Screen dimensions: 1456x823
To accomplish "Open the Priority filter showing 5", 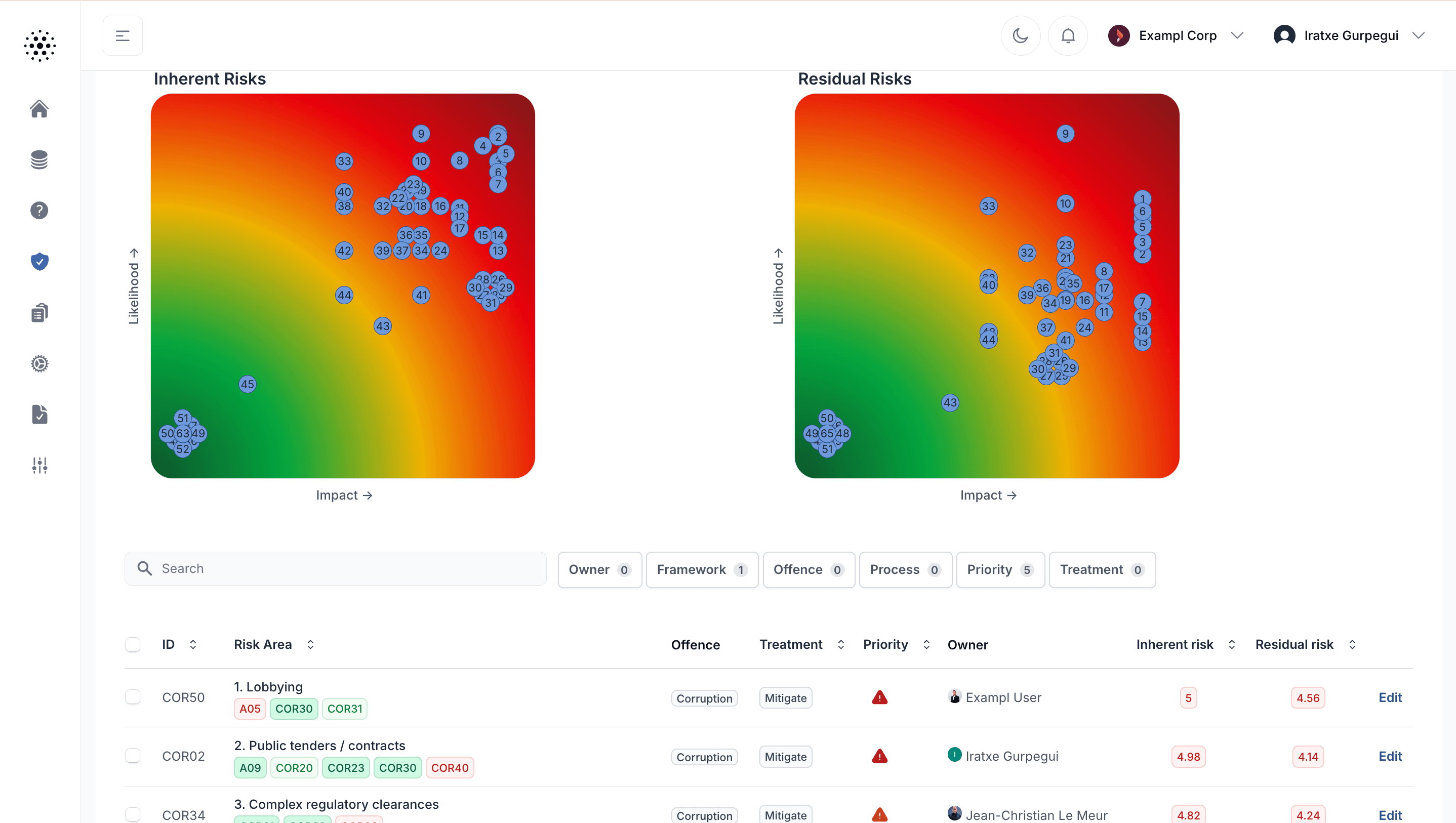I will [999, 570].
